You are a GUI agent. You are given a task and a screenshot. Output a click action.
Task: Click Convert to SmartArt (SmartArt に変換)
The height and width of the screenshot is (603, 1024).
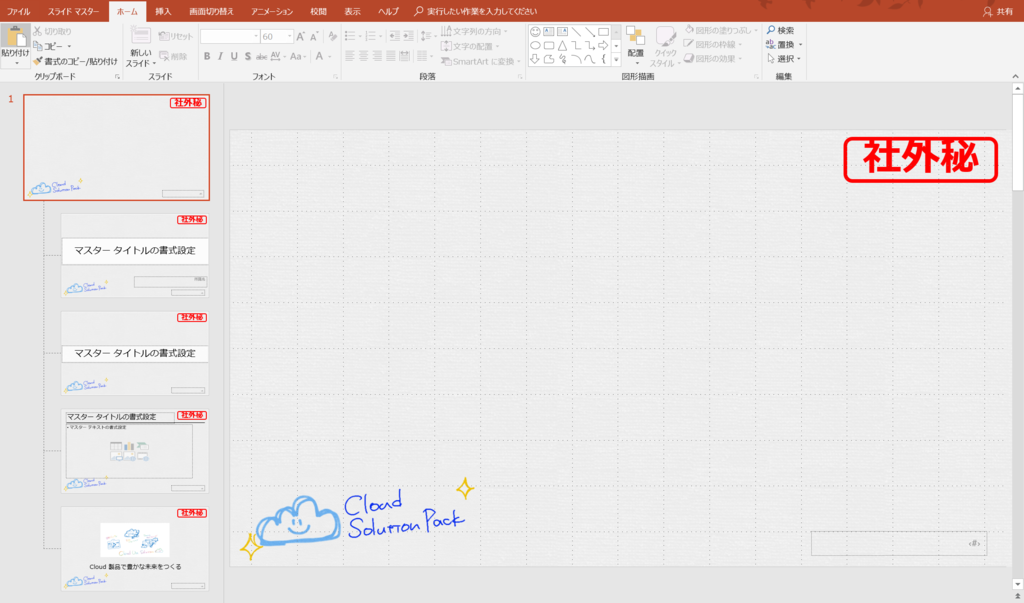point(481,61)
